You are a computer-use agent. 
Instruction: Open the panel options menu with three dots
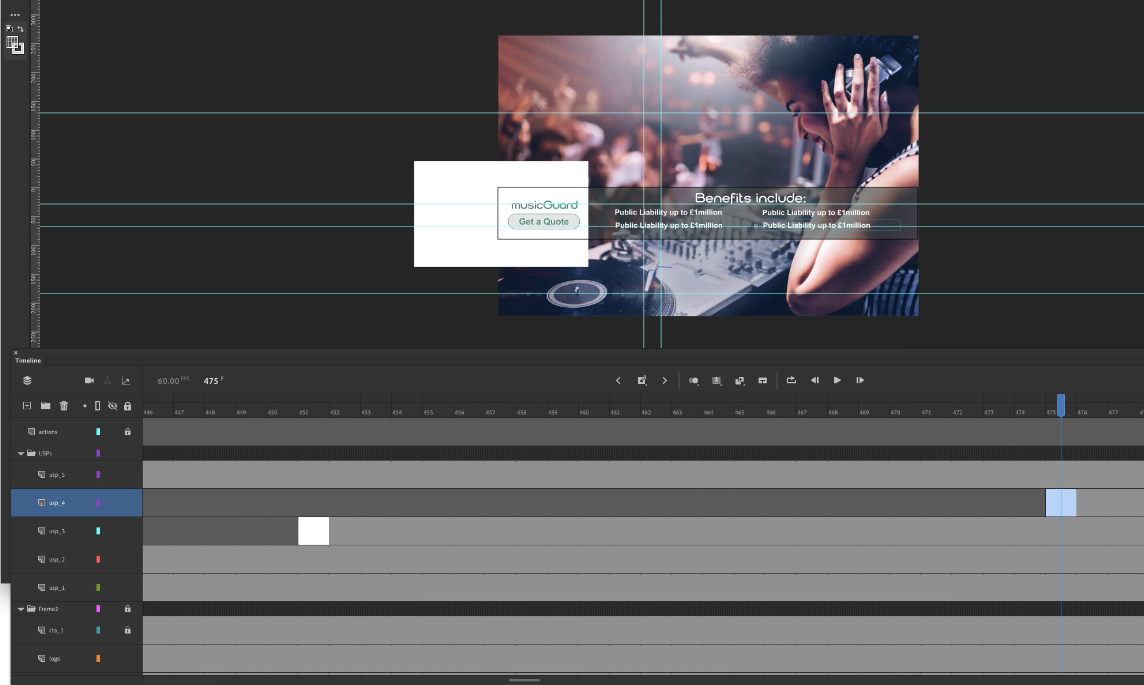(14, 14)
